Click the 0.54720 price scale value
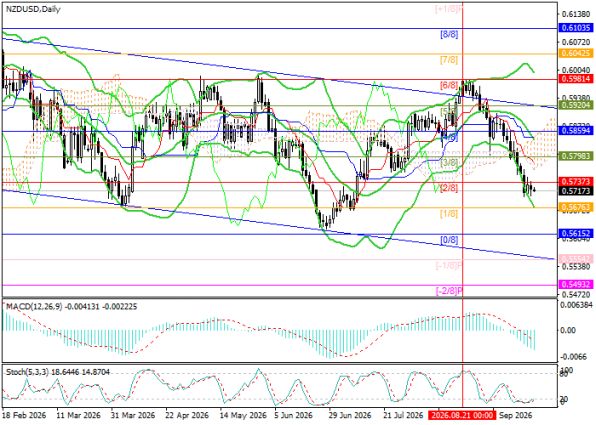 [x=577, y=294]
